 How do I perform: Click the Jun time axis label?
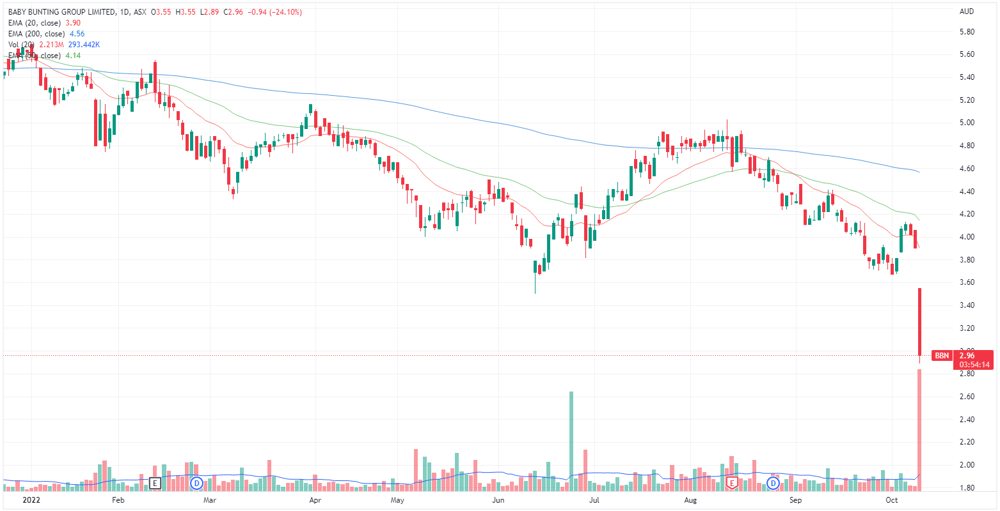pyautogui.click(x=498, y=502)
